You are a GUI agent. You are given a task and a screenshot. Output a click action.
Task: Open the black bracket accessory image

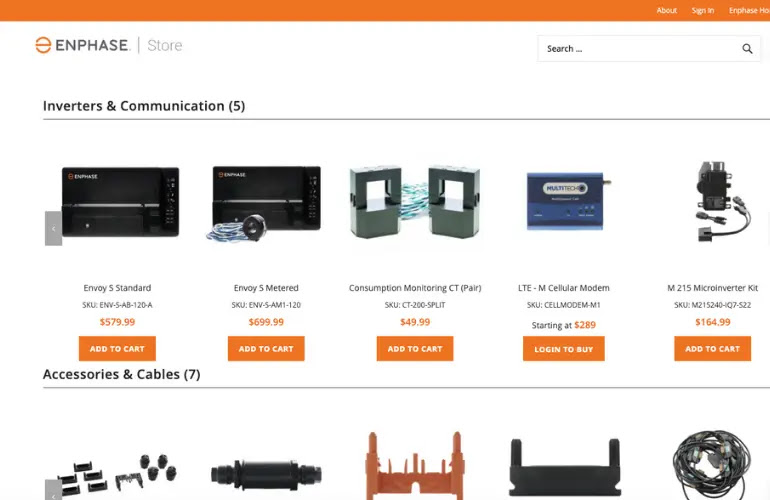click(x=565, y=467)
